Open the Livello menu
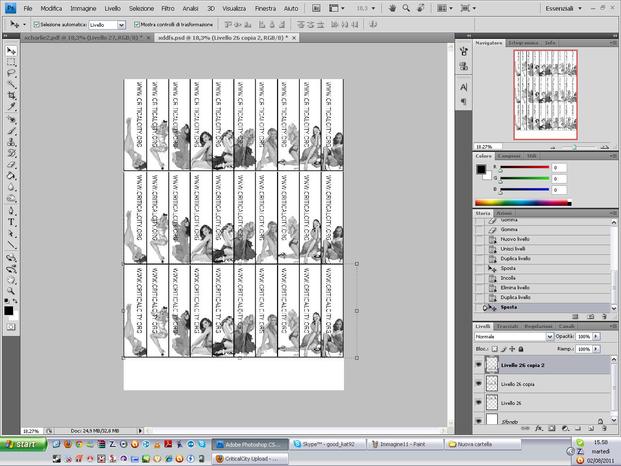 (112, 8)
